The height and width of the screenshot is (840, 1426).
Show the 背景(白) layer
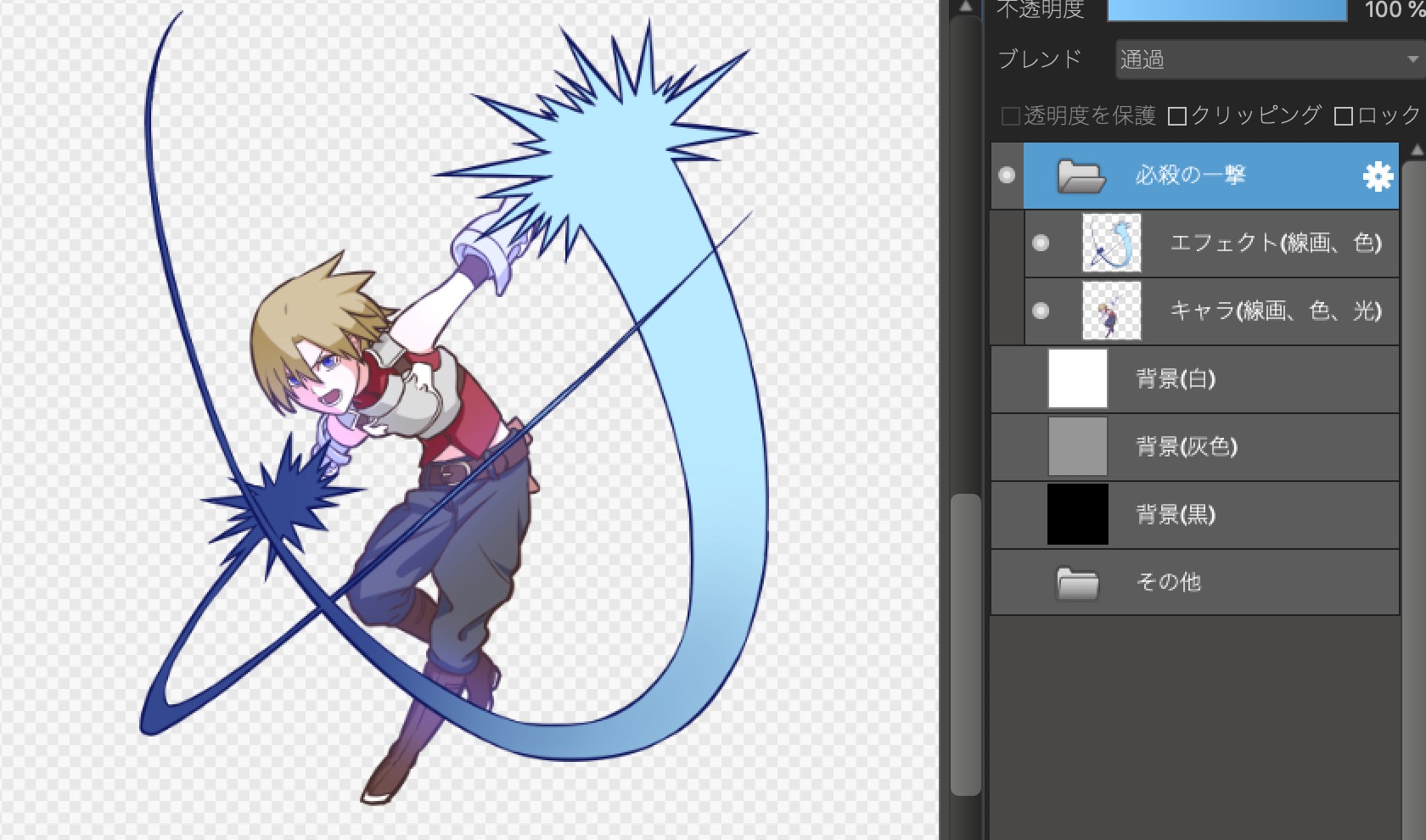tap(1008, 379)
